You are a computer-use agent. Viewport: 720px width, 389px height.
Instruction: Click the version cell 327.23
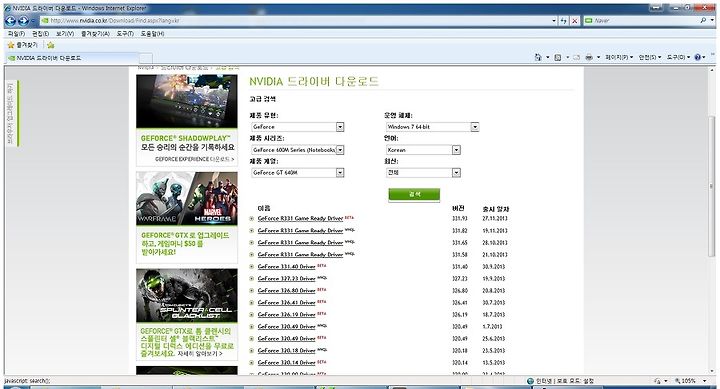(460, 278)
